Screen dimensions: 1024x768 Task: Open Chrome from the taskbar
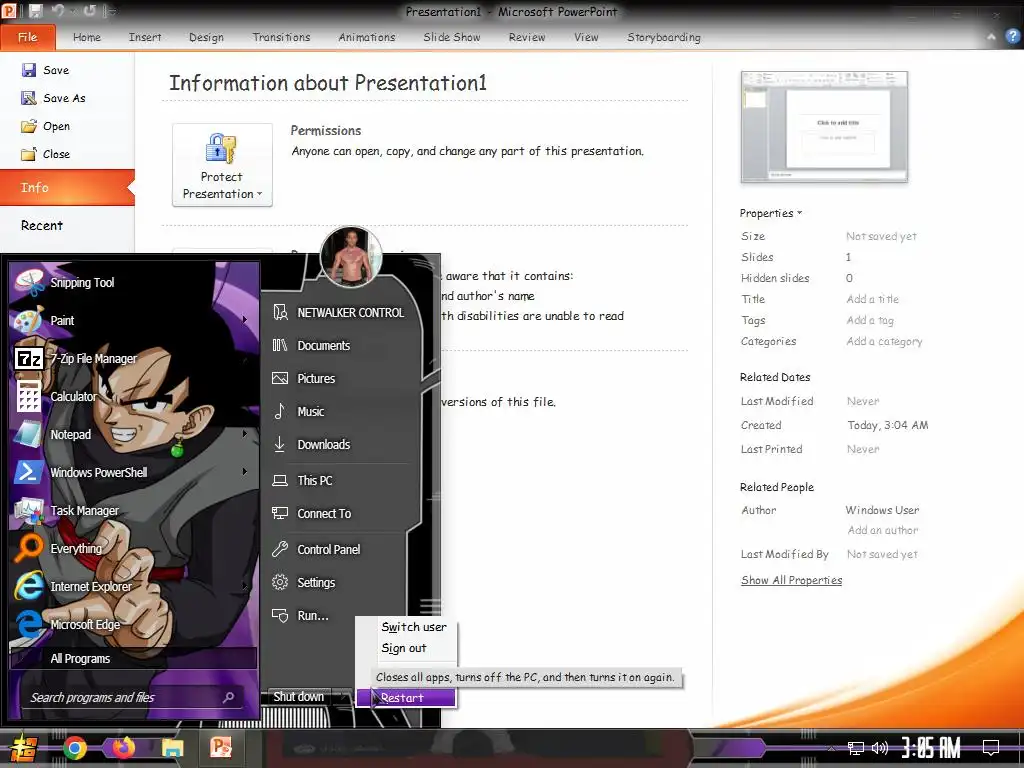(75, 748)
